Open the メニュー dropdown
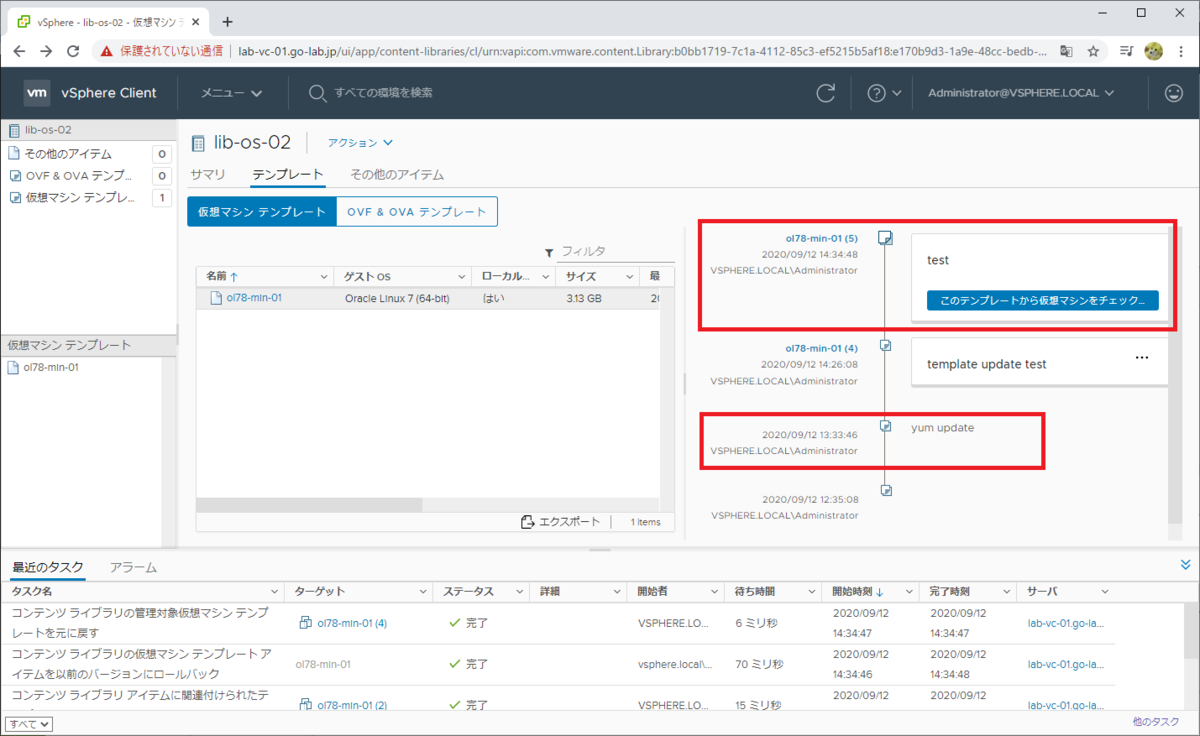 (231, 93)
